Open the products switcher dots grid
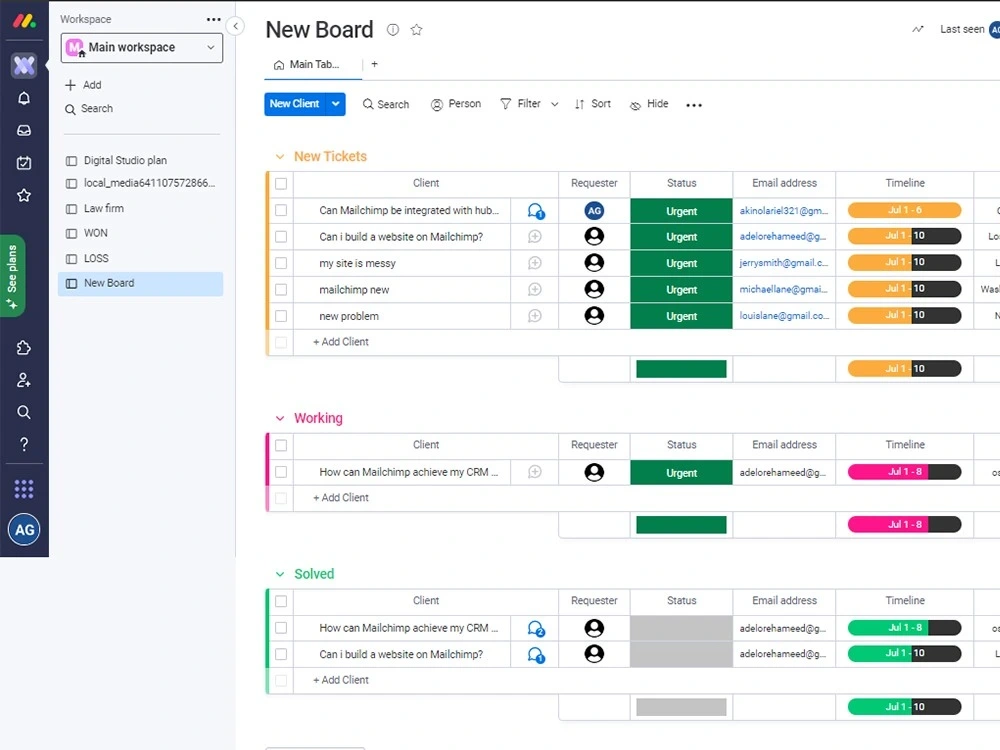 (24, 489)
